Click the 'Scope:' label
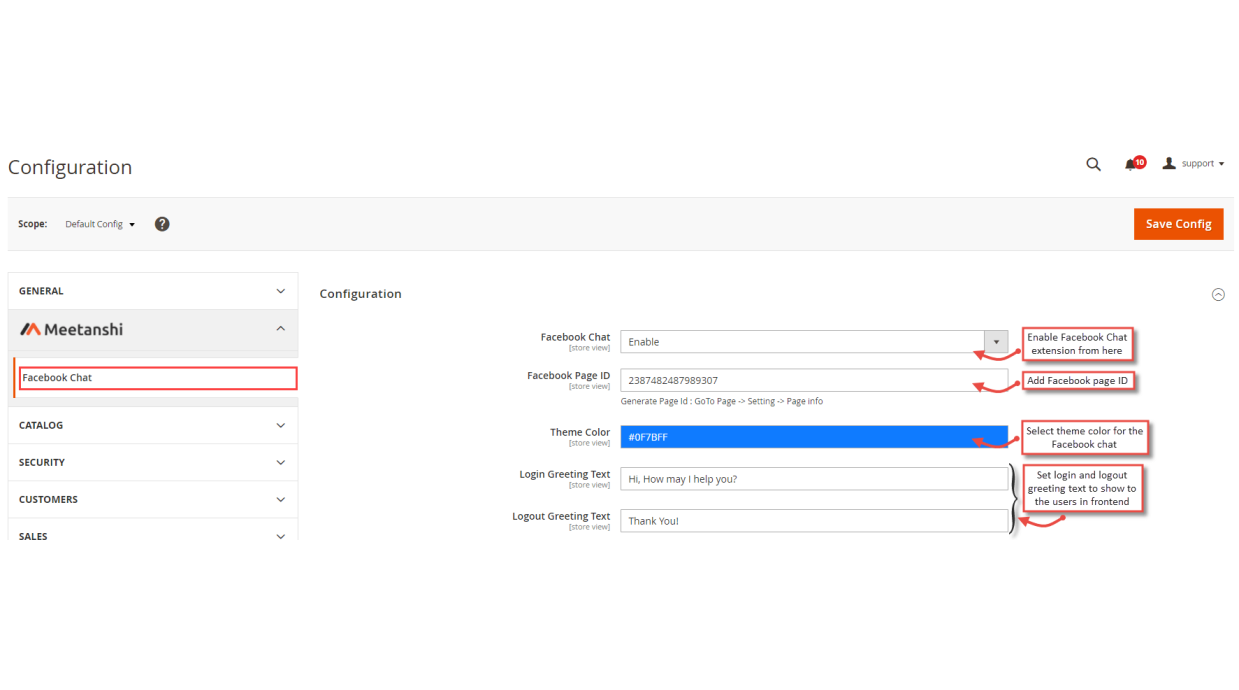This screenshot has height=690, width=1239. click(32, 224)
